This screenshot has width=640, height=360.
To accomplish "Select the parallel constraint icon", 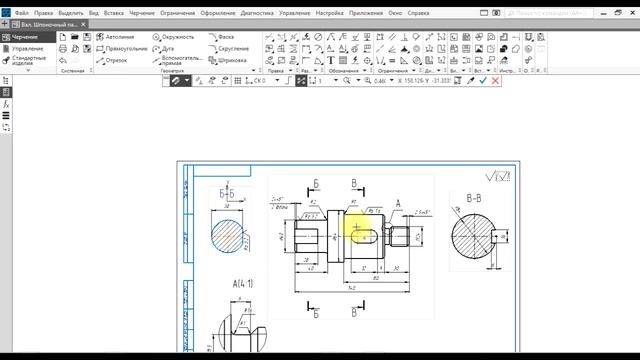I will point(392,37).
